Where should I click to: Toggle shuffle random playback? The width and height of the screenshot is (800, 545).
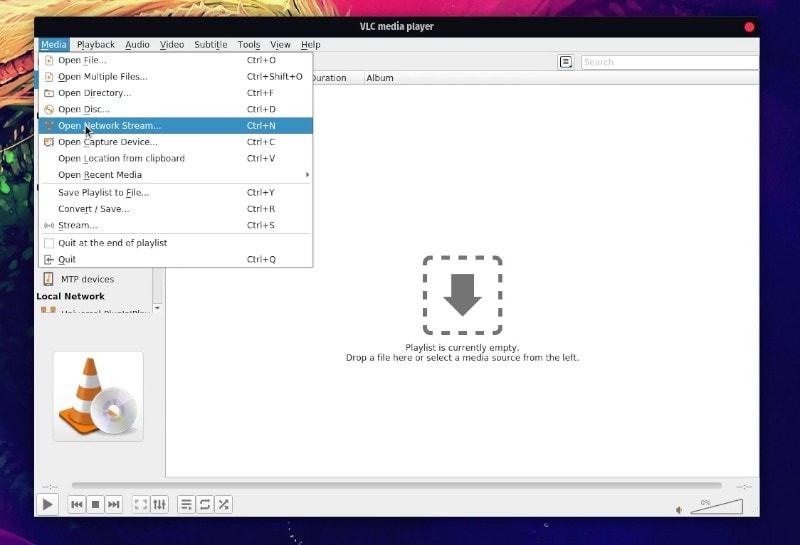pos(224,505)
